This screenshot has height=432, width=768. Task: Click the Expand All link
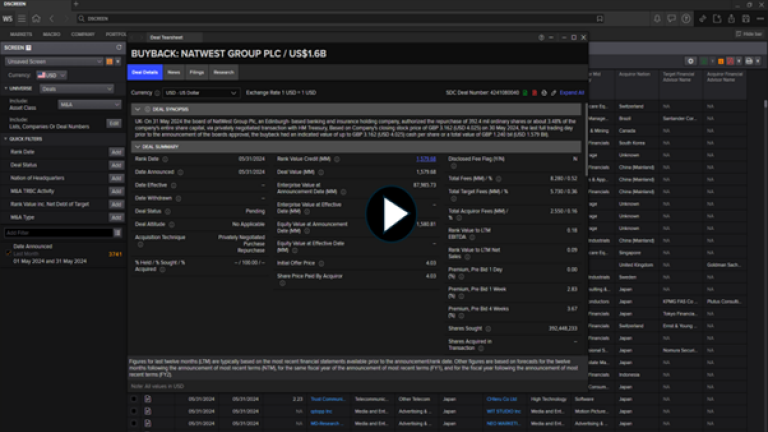(x=571, y=92)
